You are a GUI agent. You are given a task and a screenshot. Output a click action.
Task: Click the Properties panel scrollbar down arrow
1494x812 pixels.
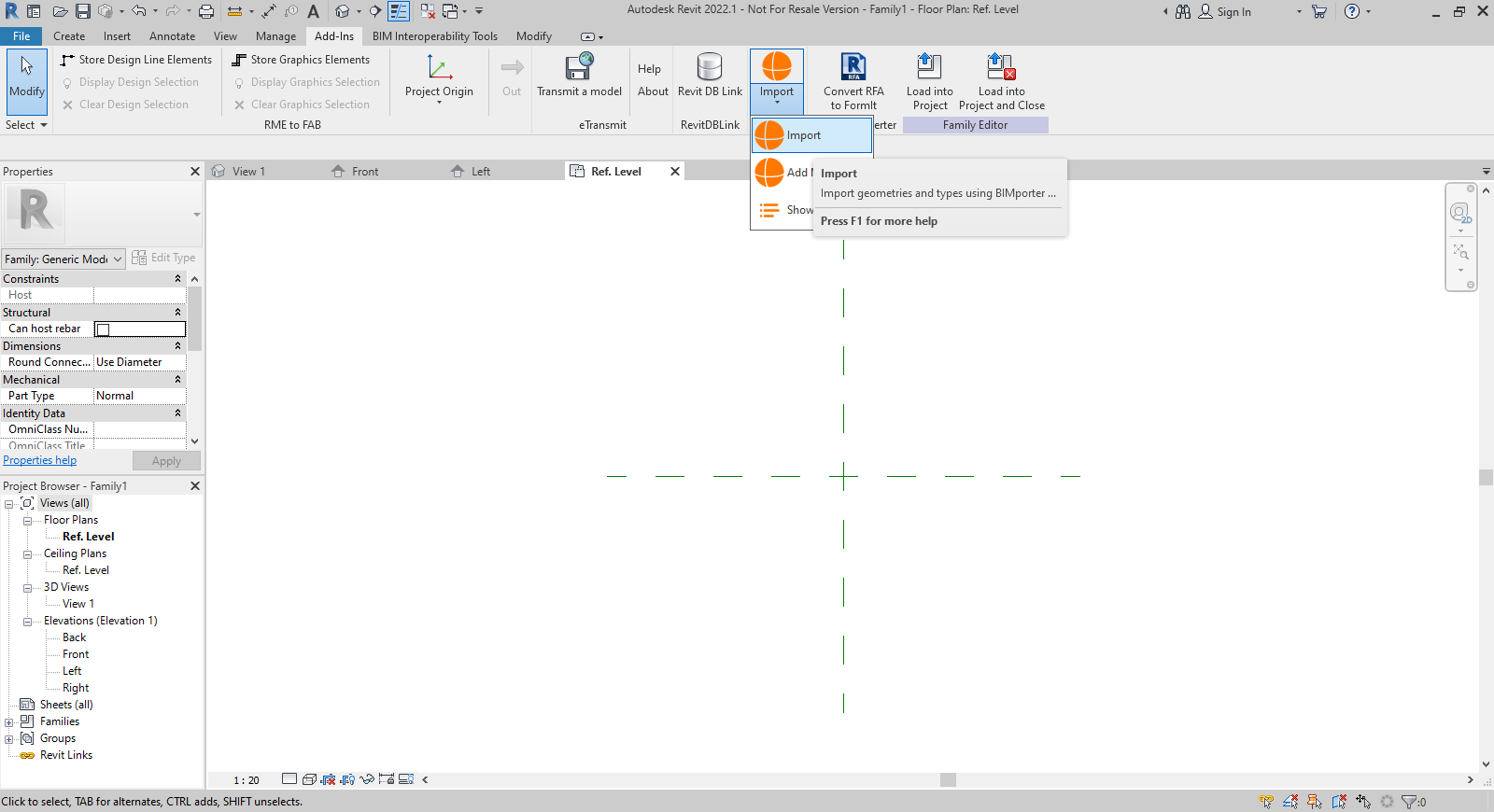(194, 441)
